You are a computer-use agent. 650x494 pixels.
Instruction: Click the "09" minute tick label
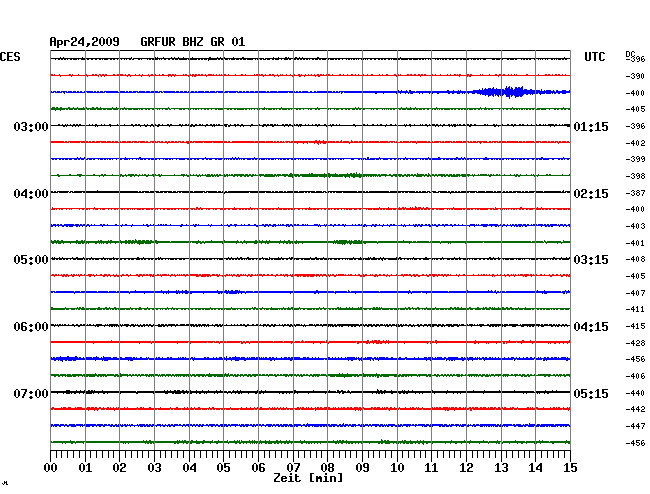coord(362,467)
